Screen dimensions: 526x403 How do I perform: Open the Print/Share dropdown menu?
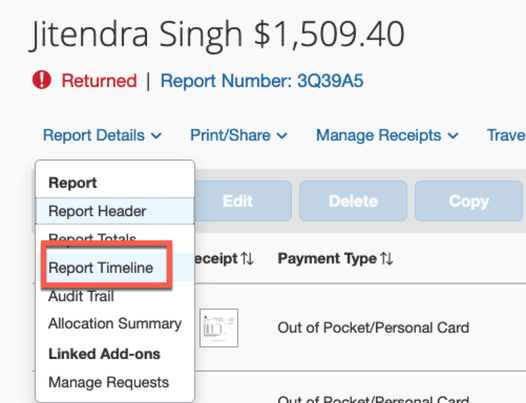(239, 135)
